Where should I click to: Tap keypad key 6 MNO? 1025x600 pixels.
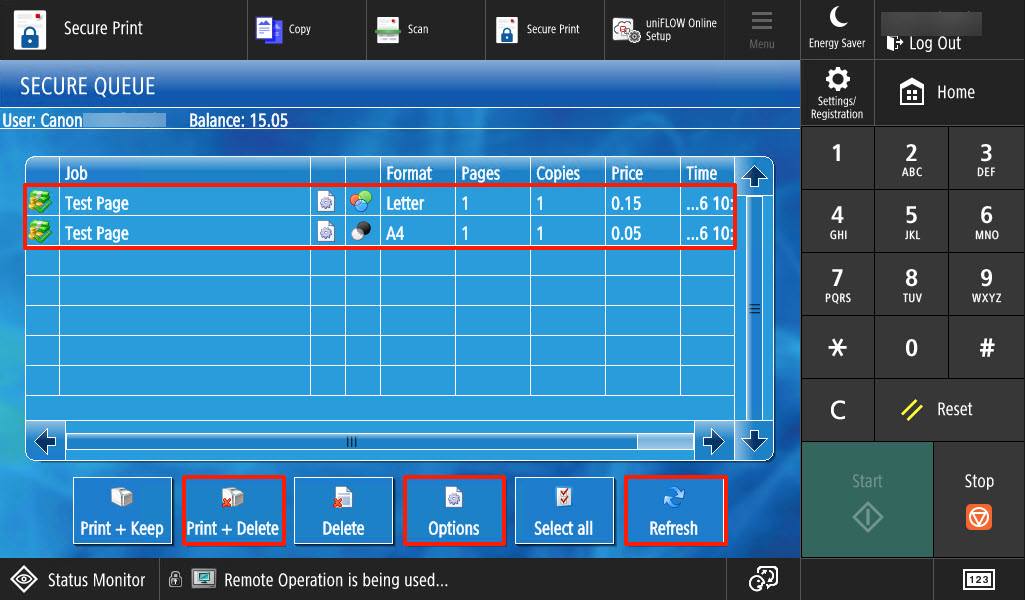coord(986,221)
